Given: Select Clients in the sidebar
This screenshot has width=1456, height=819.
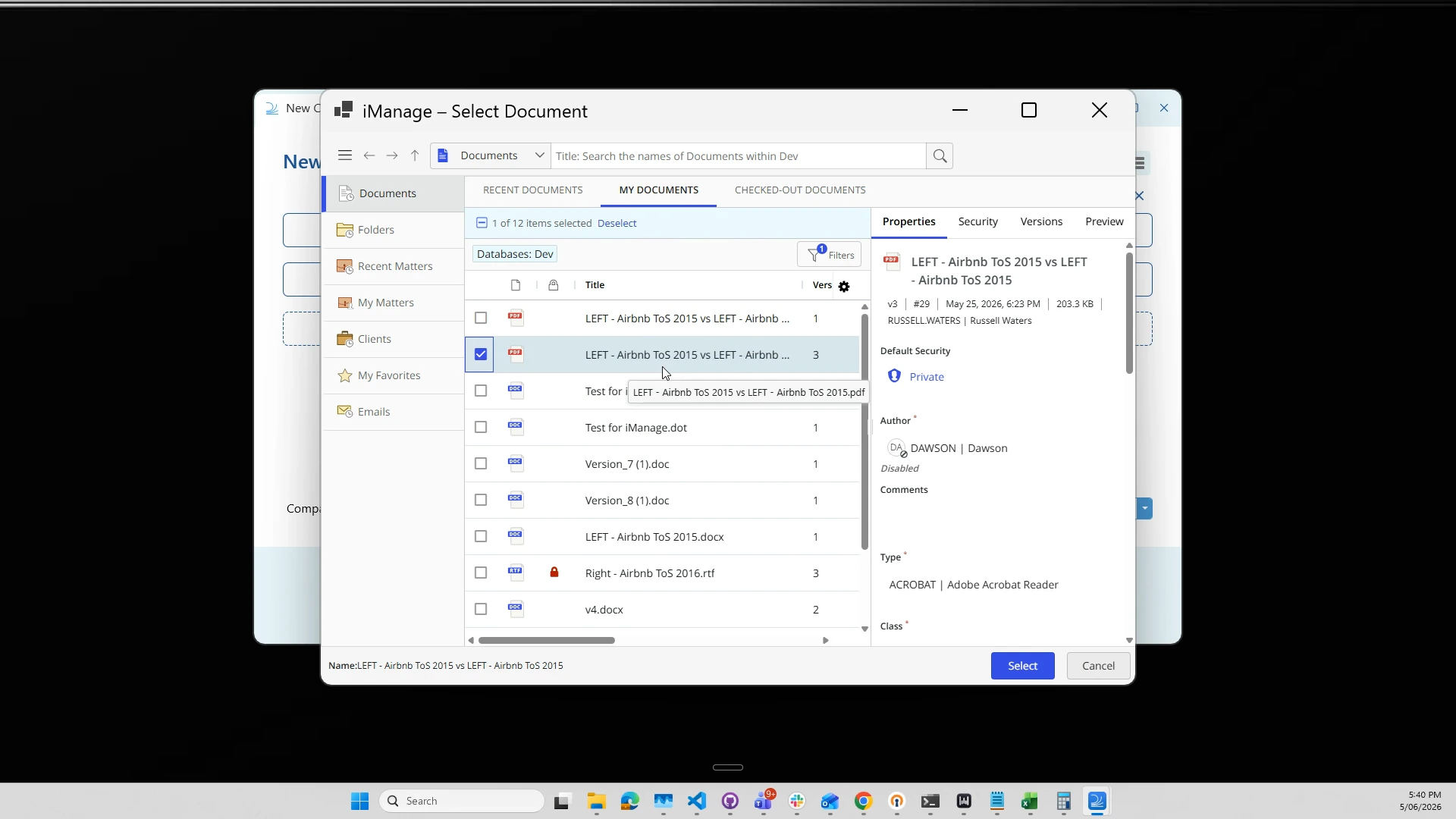Looking at the screenshot, I should click(394, 339).
